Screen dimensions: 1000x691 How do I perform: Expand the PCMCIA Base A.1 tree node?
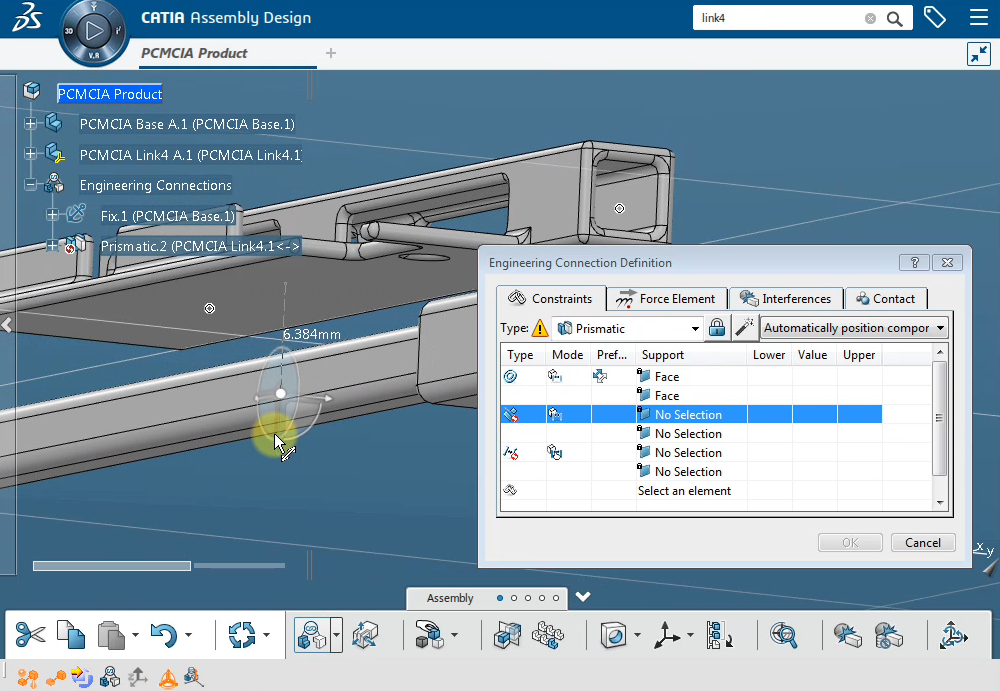coord(31,124)
